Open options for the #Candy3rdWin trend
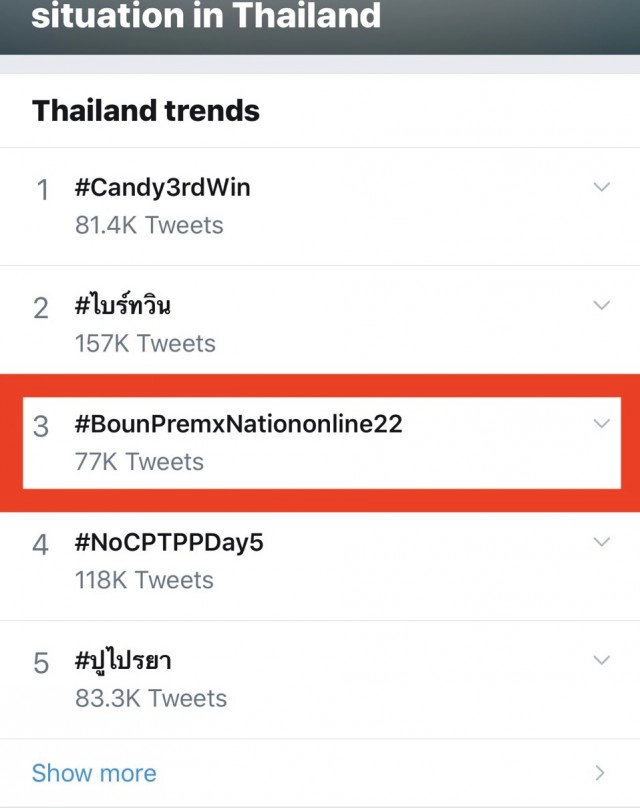Screen dimensions: 640x808 (x=601, y=187)
